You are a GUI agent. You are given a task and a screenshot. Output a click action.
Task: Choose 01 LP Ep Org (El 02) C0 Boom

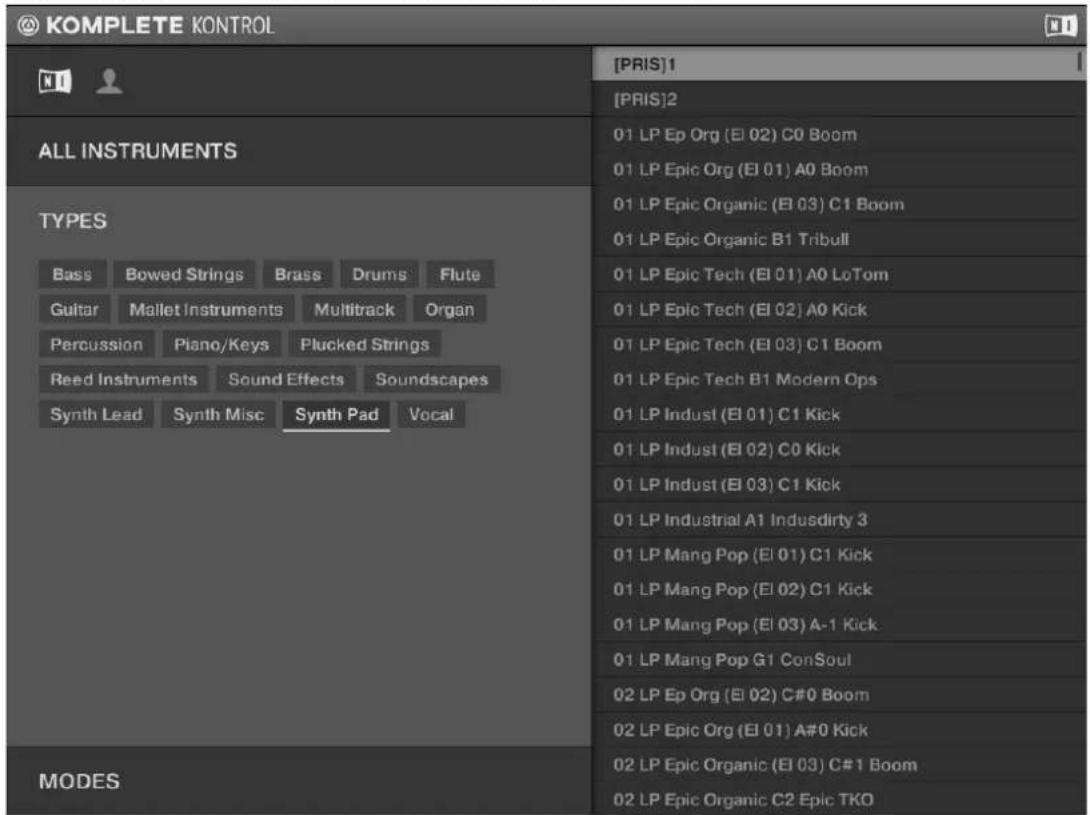pos(839,134)
